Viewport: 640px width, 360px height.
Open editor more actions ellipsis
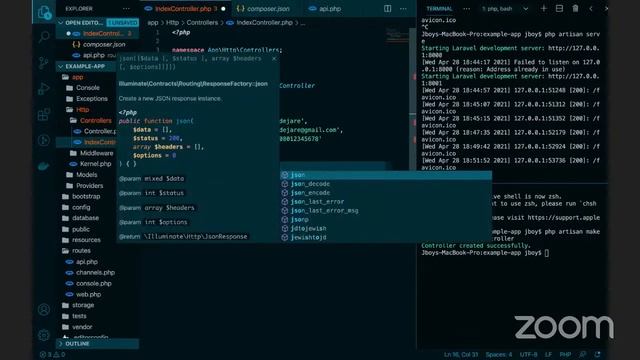[x=403, y=9]
